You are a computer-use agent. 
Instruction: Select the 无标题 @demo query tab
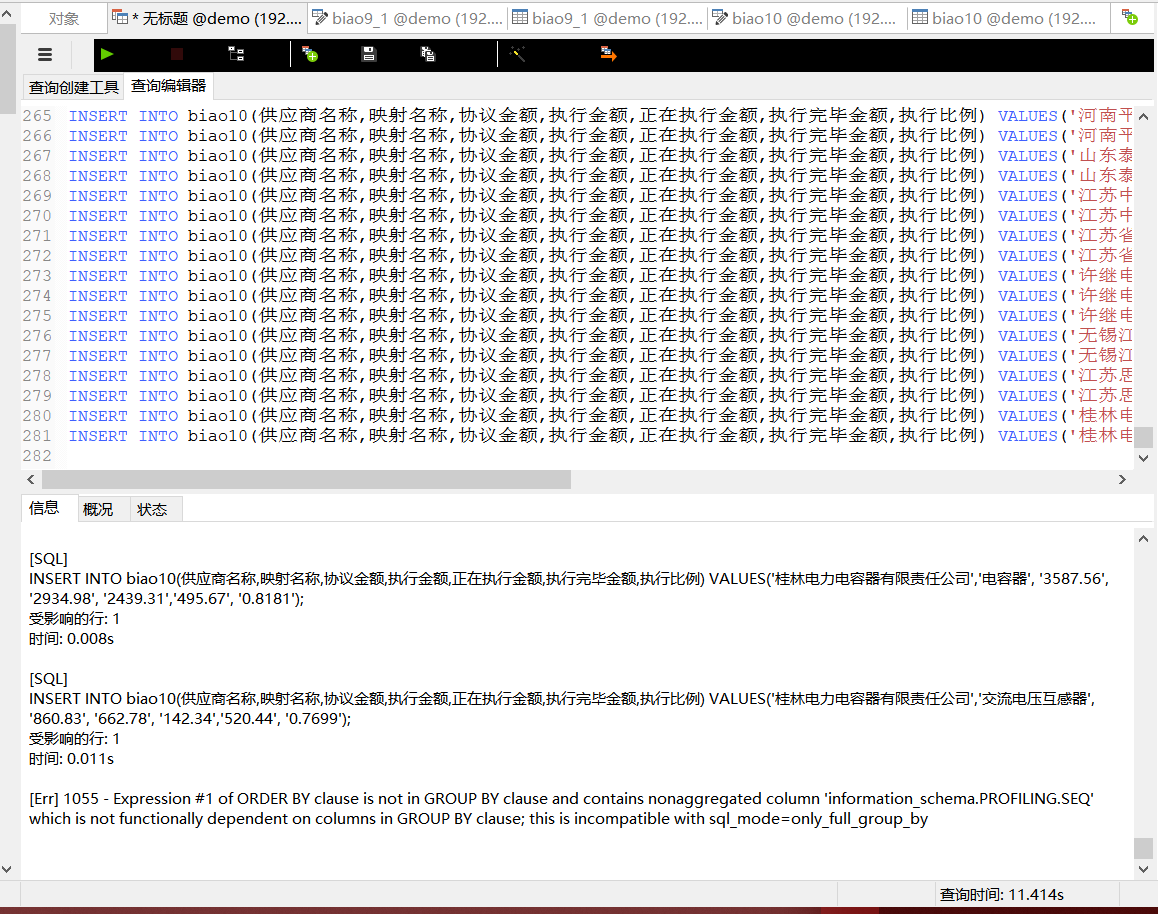tap(207, 18)
